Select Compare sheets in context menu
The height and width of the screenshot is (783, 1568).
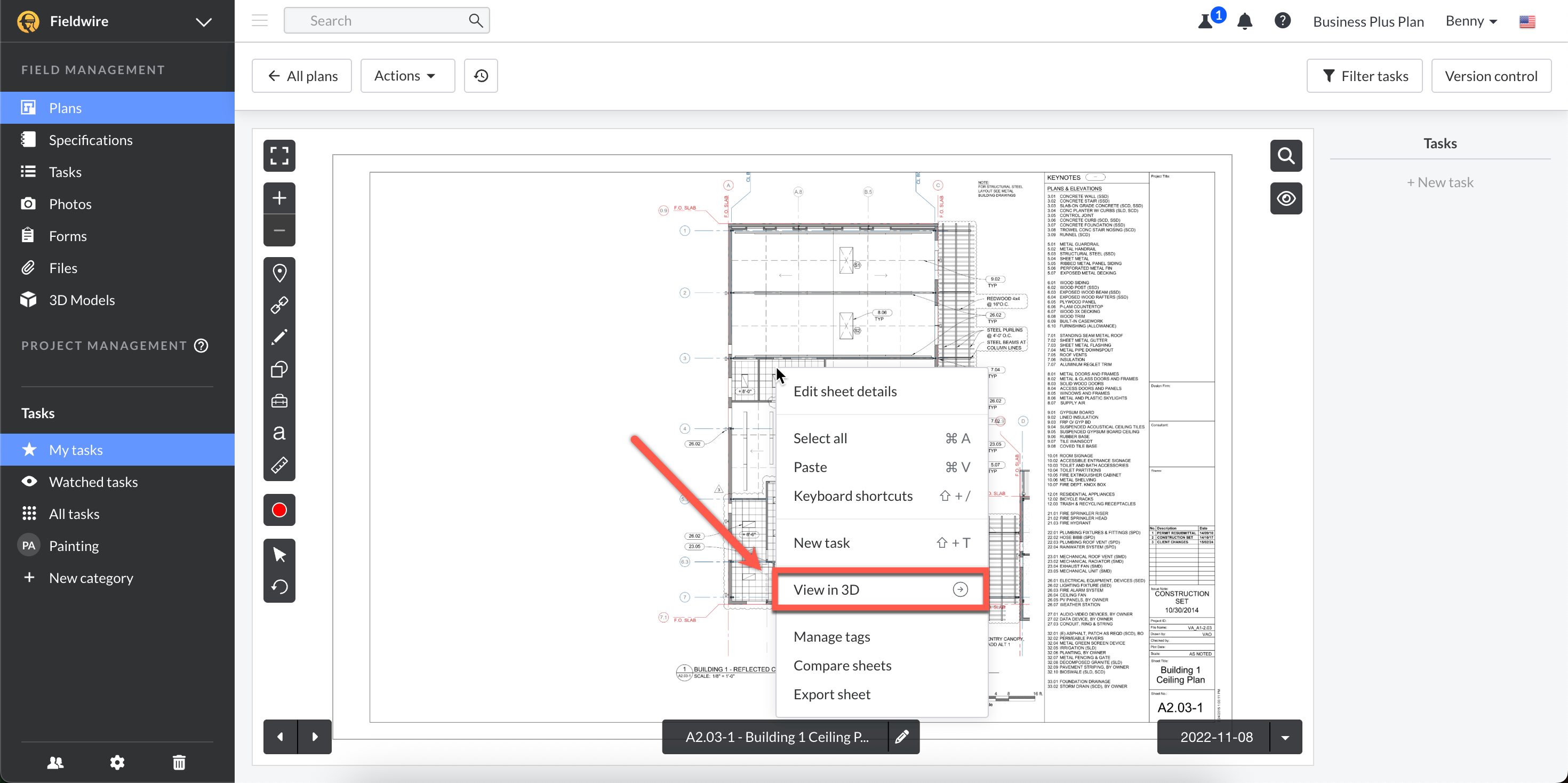coord(842,666)
